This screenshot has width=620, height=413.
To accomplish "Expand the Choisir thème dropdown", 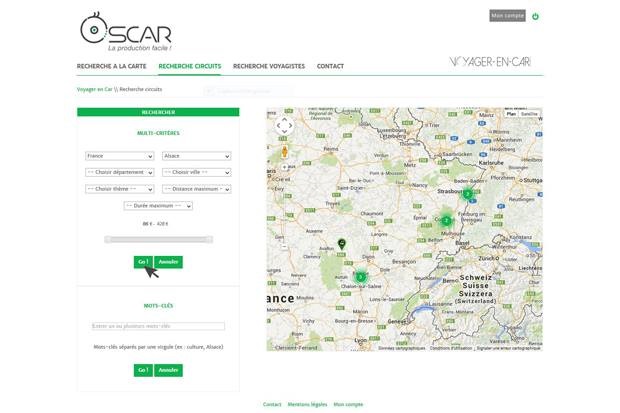I will pyautogui.click(x=119, y=189).
